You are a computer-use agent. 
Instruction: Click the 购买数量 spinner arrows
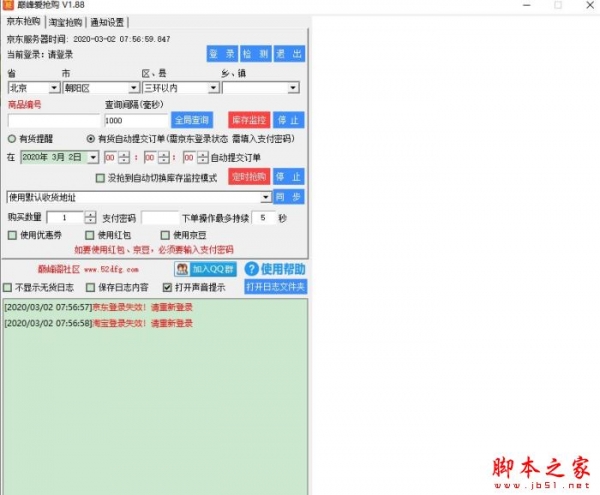[x=90, y=218]
